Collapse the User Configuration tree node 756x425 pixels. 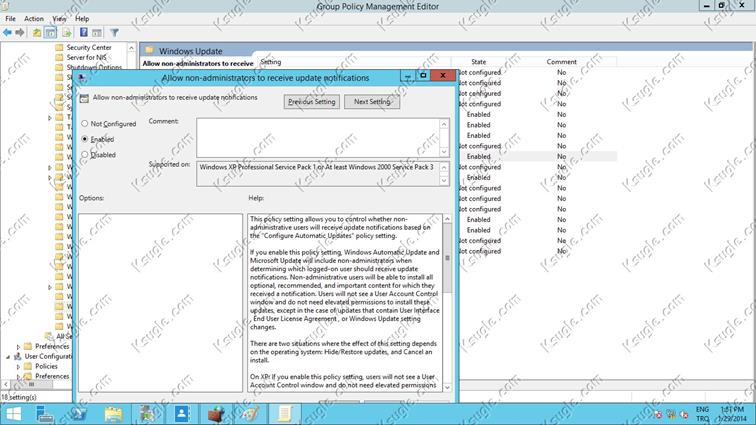8,356
